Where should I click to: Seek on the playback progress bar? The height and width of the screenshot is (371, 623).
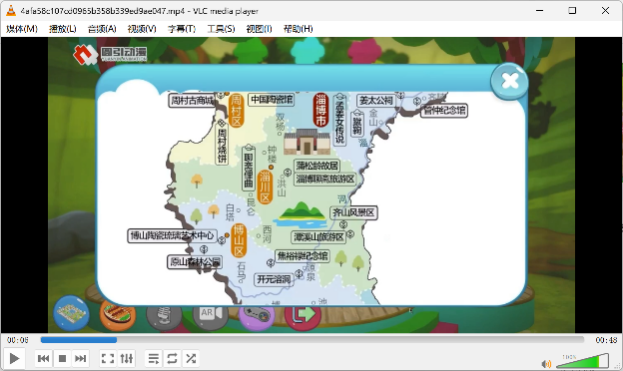point(312,340)
